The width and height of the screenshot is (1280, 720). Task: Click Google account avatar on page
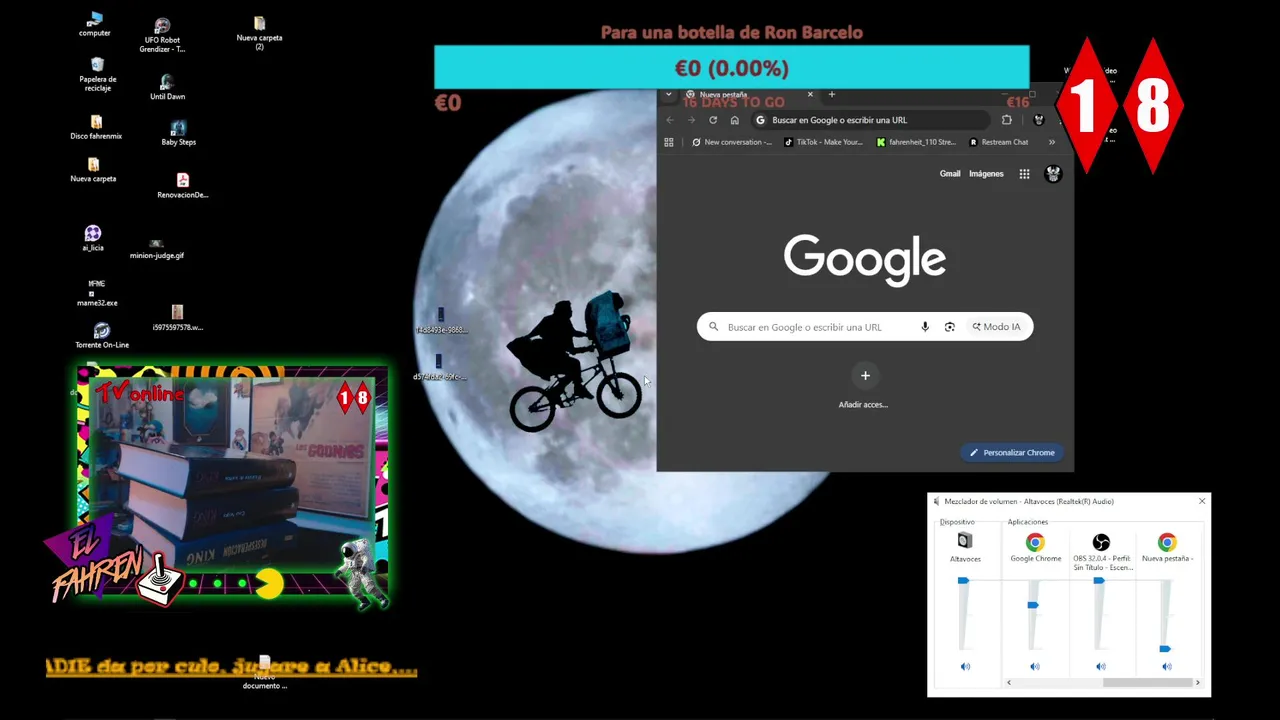1053,174
